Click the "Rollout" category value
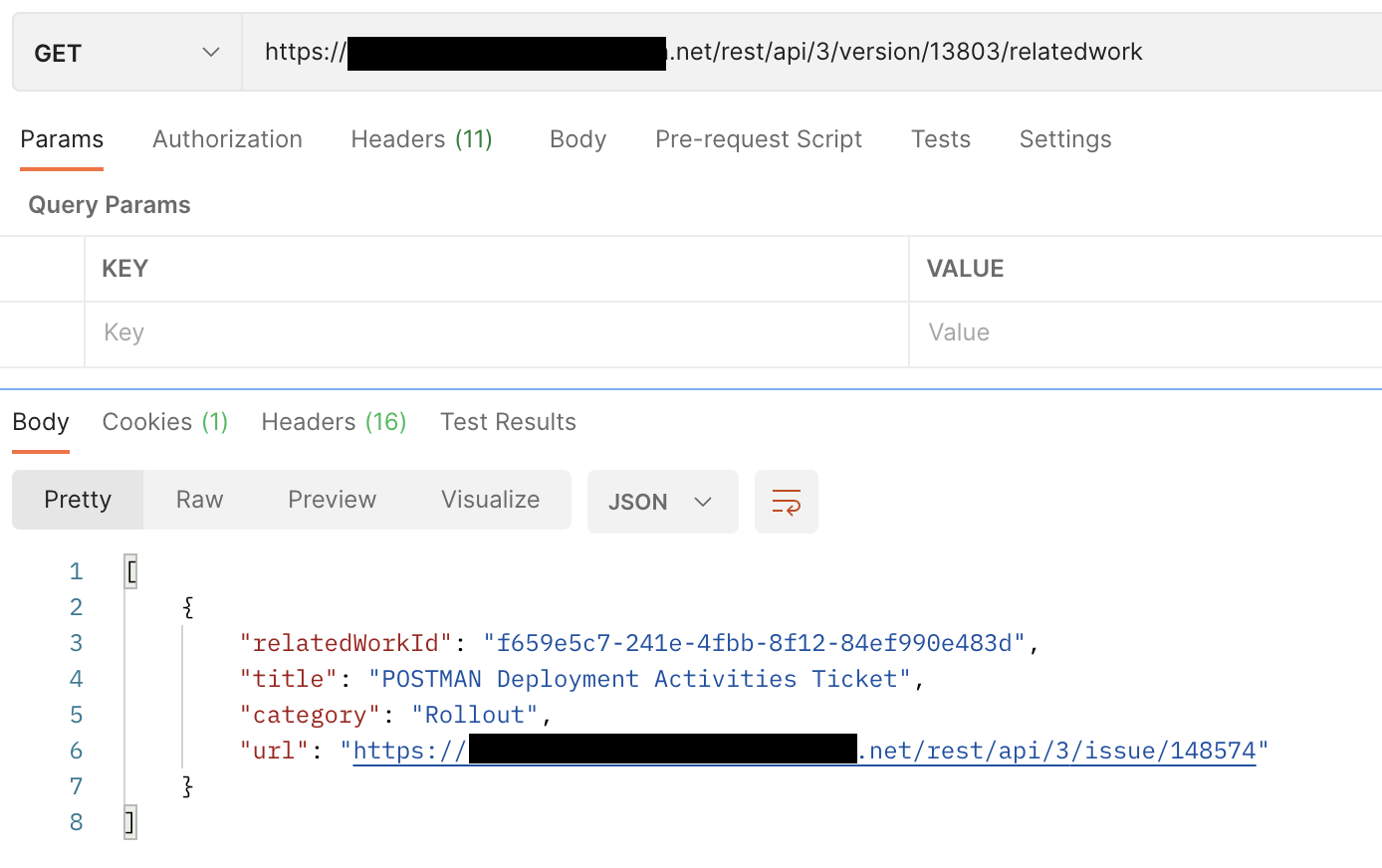This screenshot has width=1382, height=868. 475,715
